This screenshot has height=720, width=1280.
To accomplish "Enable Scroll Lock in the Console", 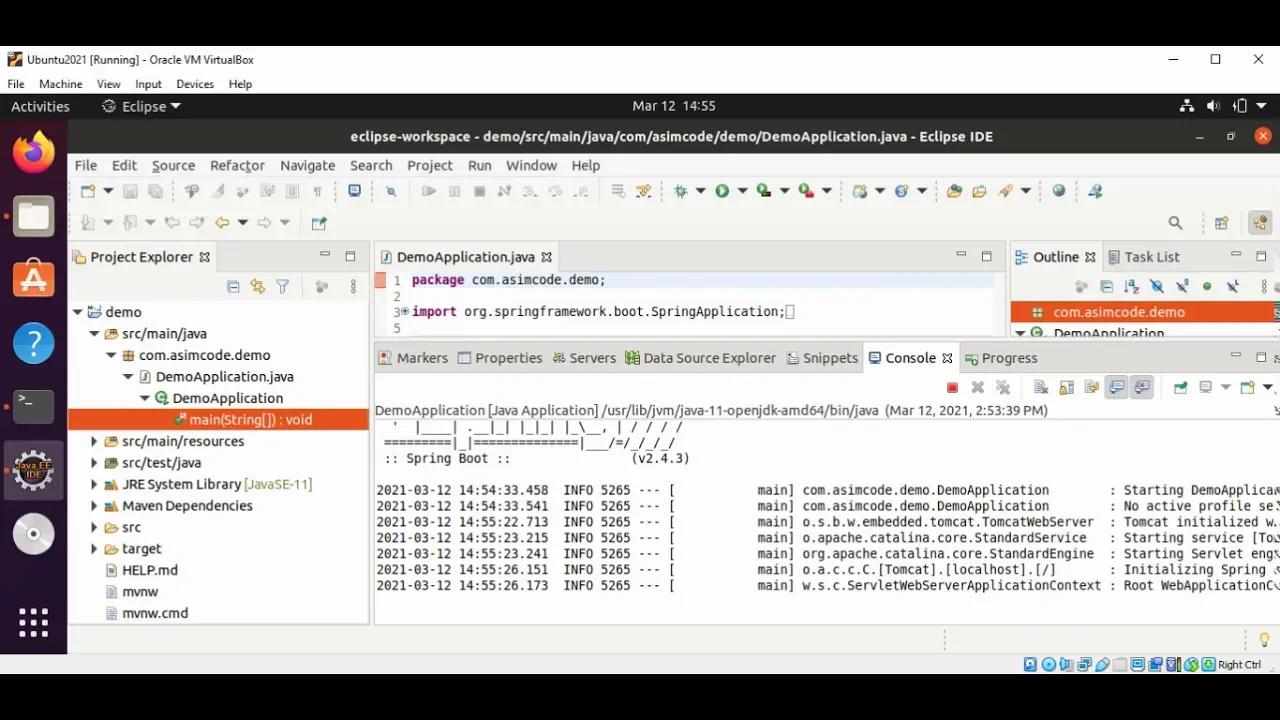I will (1066, 387).
